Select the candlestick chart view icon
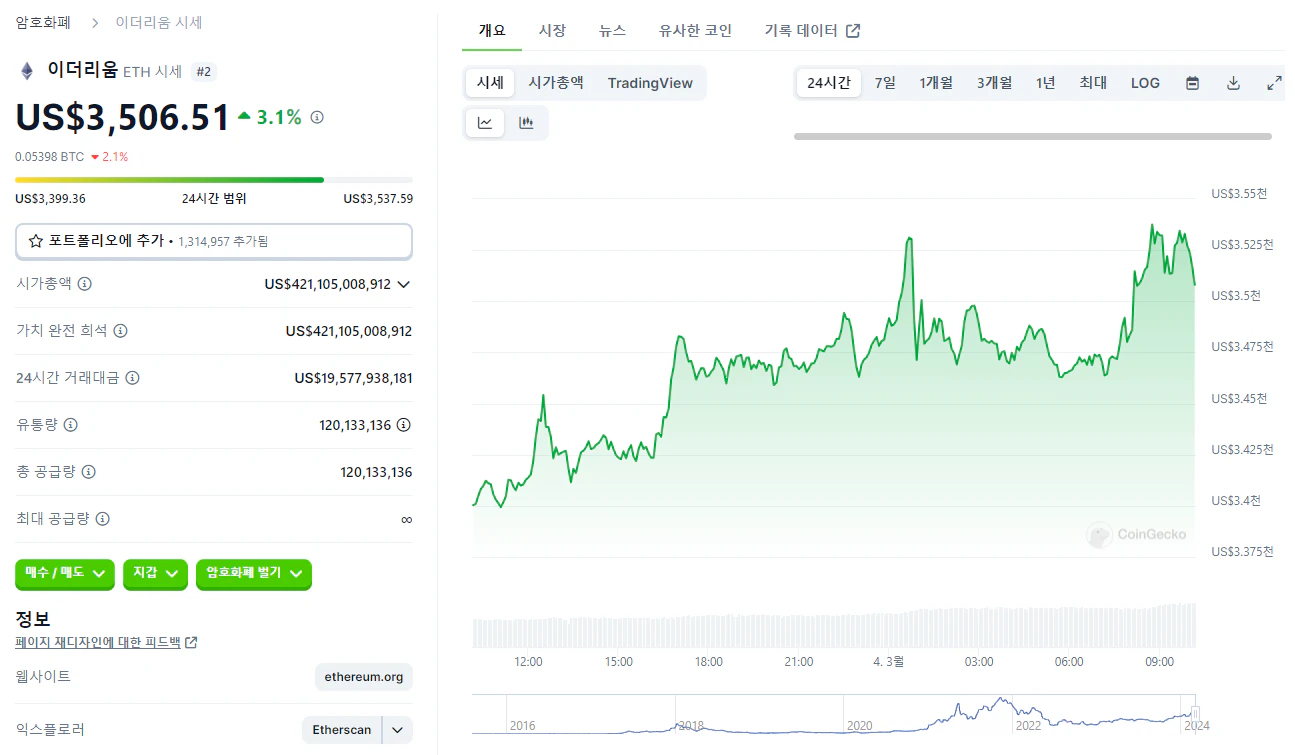Viewport: 1295px width, 755px height. pos(526,123)
